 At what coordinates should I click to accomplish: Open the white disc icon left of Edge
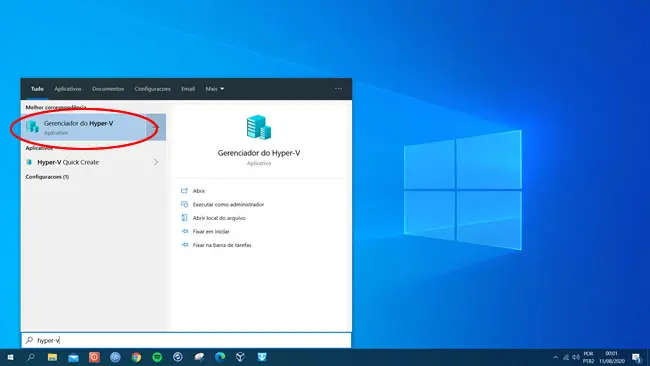199,357
